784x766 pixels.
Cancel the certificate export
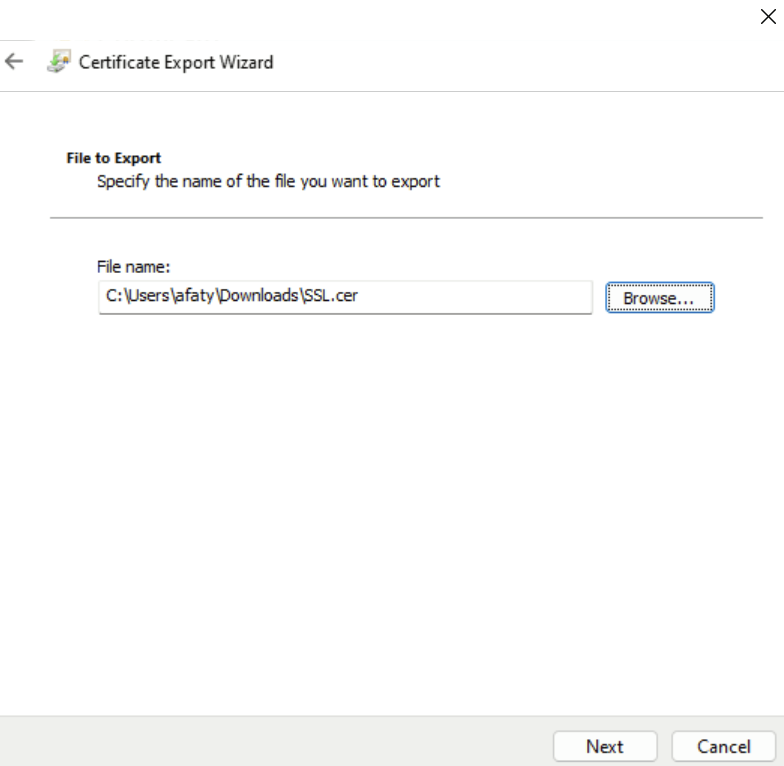click(x=723, y=746)
